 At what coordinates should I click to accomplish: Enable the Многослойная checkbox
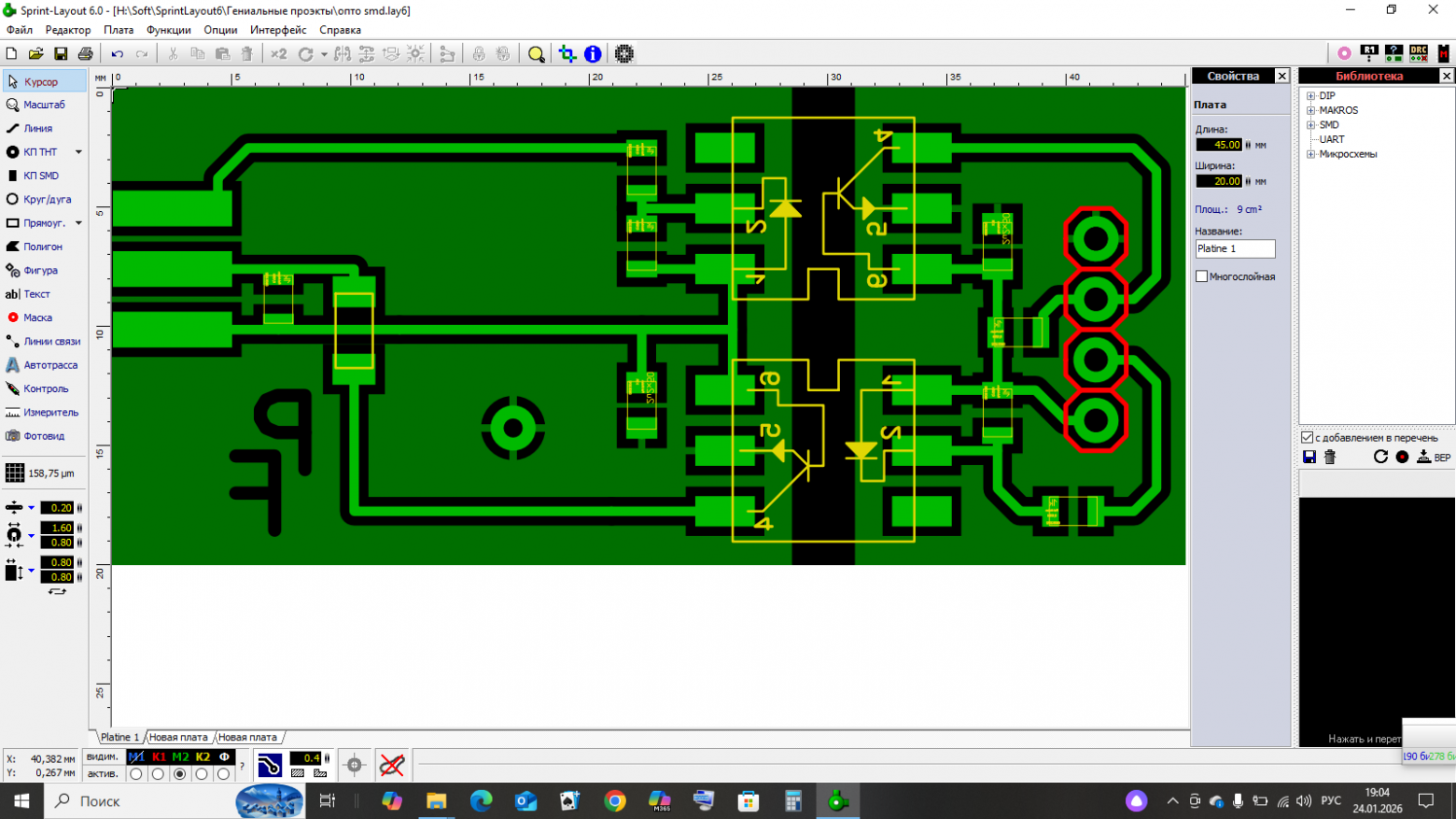[1202, 276]
